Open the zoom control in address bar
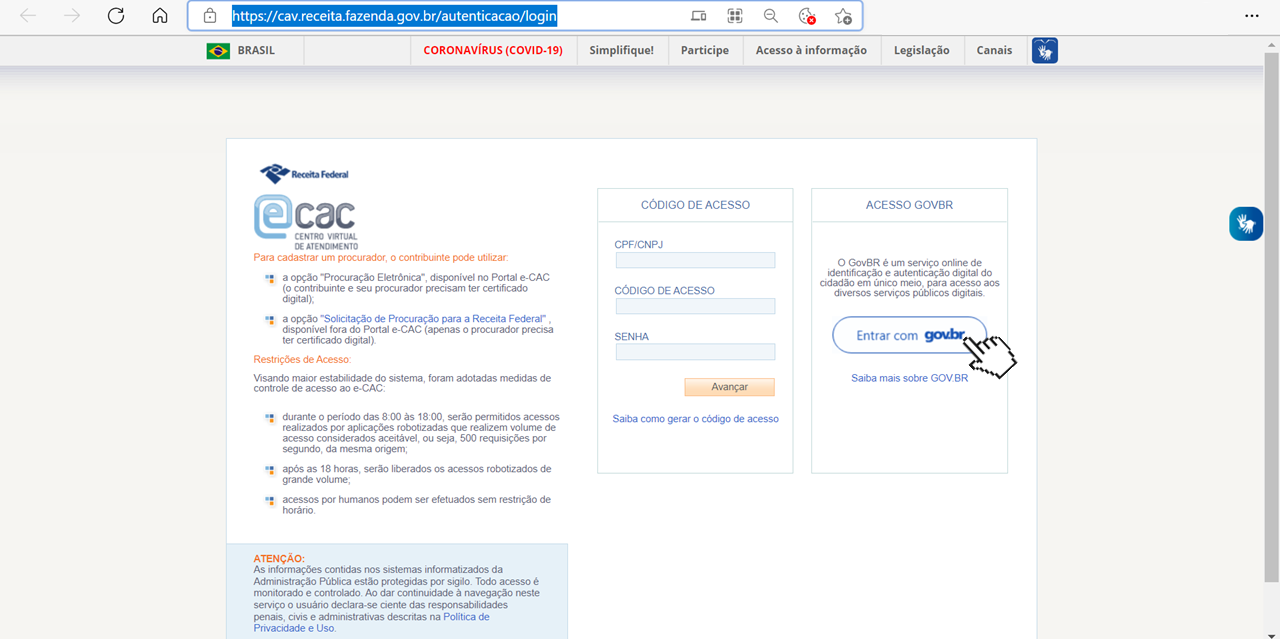 point(771,16)
